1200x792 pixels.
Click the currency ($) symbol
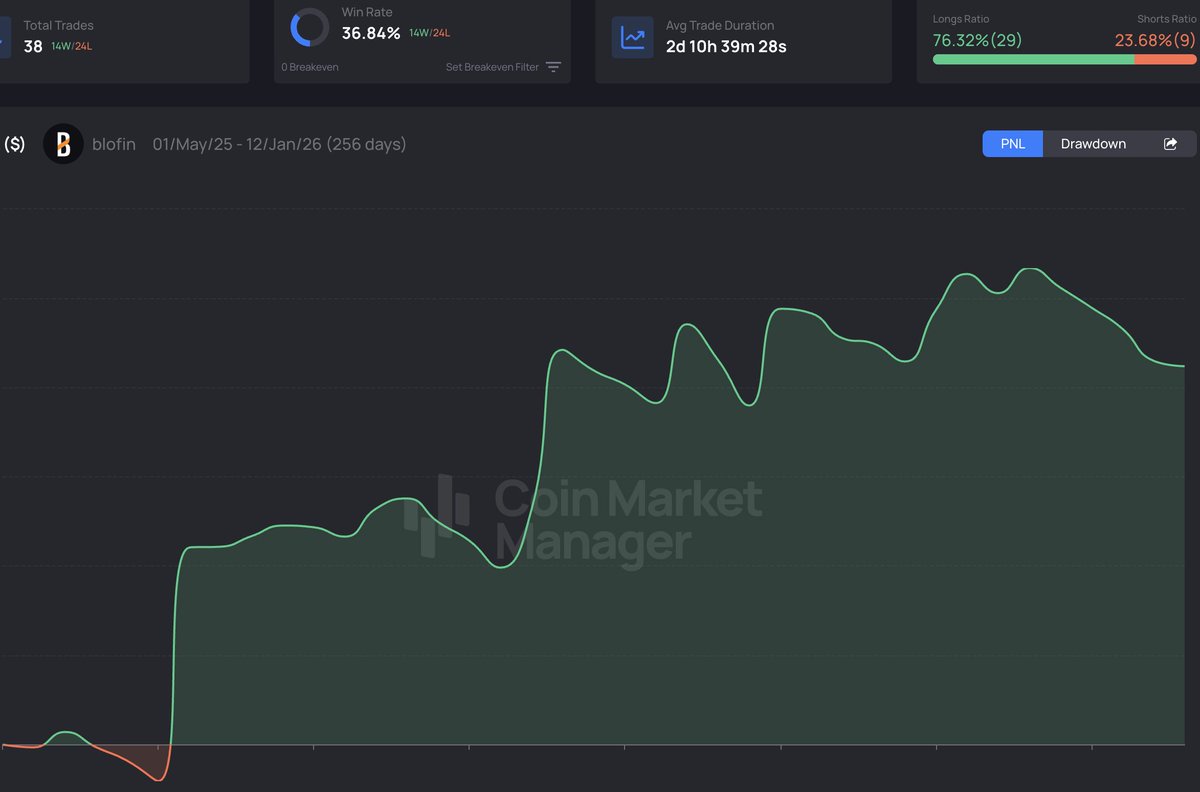[x=14, y=144]
